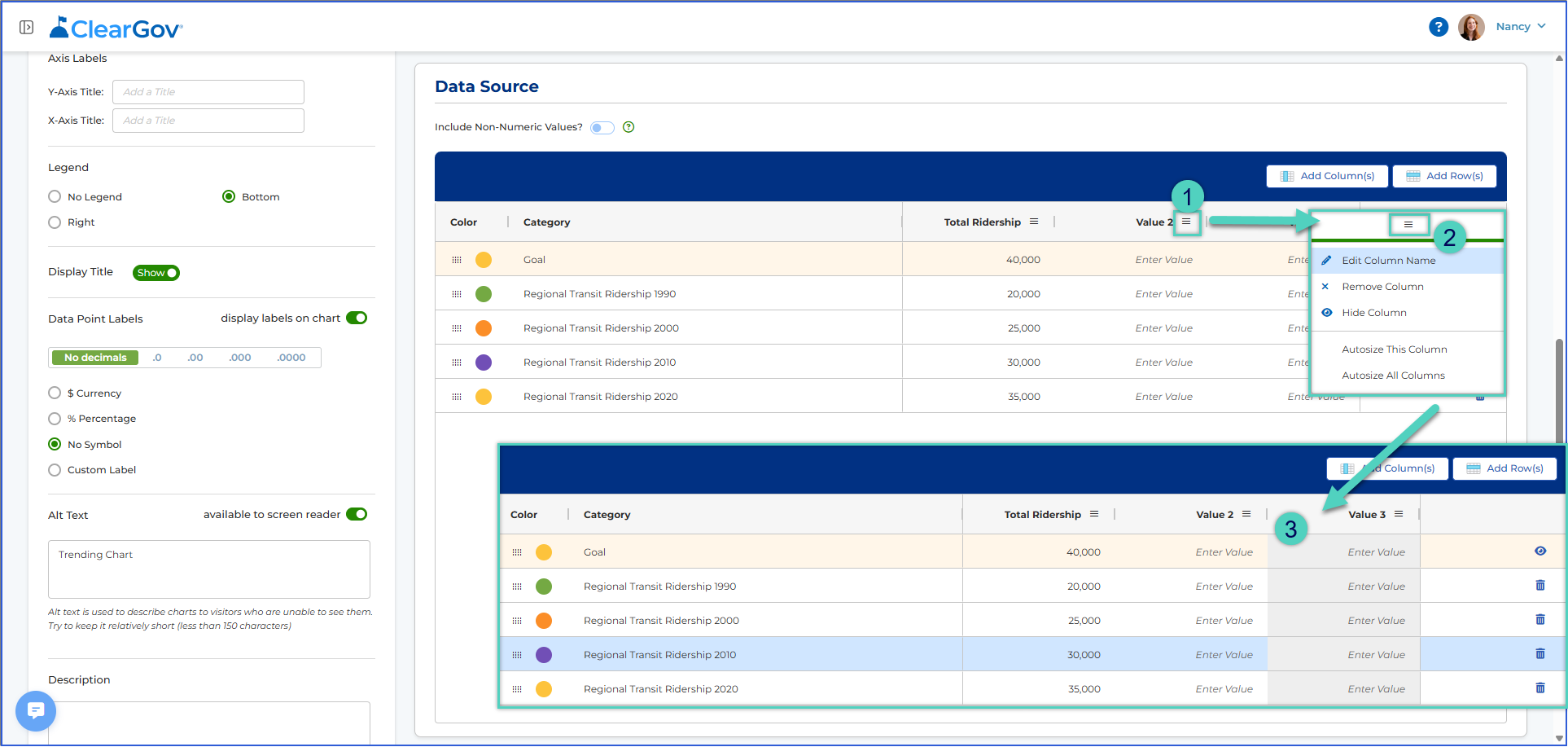Click the Total Ridership column menu icon
The height and width of the screenshot is (747, 1568).
[1034, 222]
